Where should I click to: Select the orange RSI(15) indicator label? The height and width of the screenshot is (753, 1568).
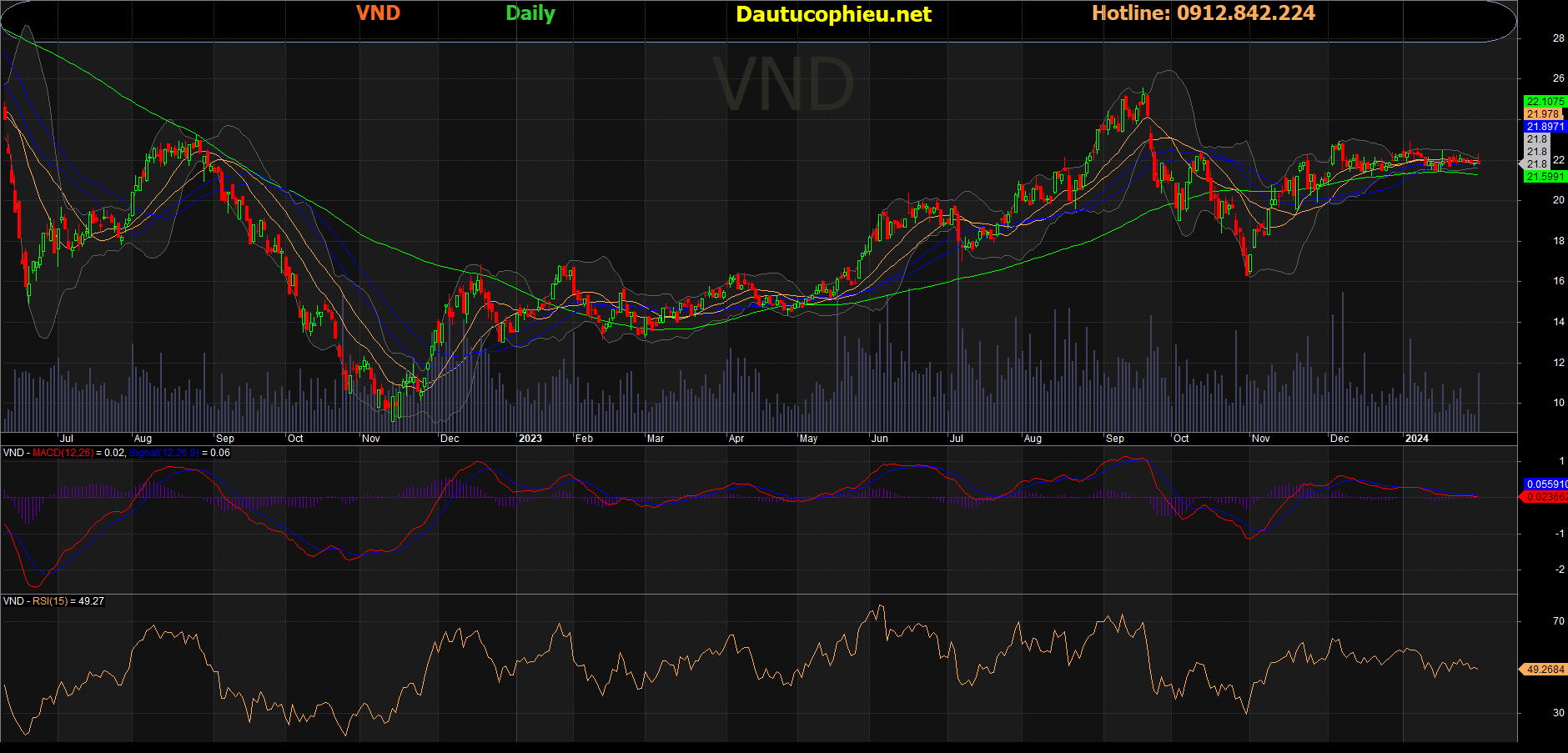(x=50, y=601)
